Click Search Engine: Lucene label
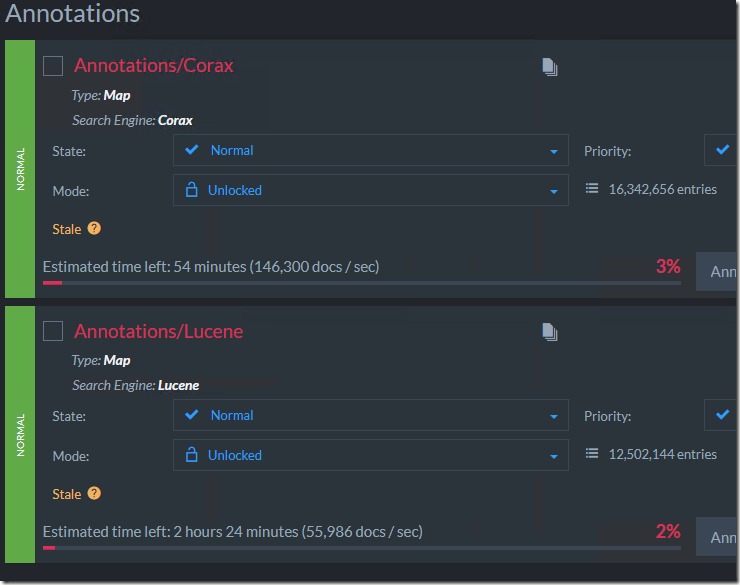 [x=135, y=386]
